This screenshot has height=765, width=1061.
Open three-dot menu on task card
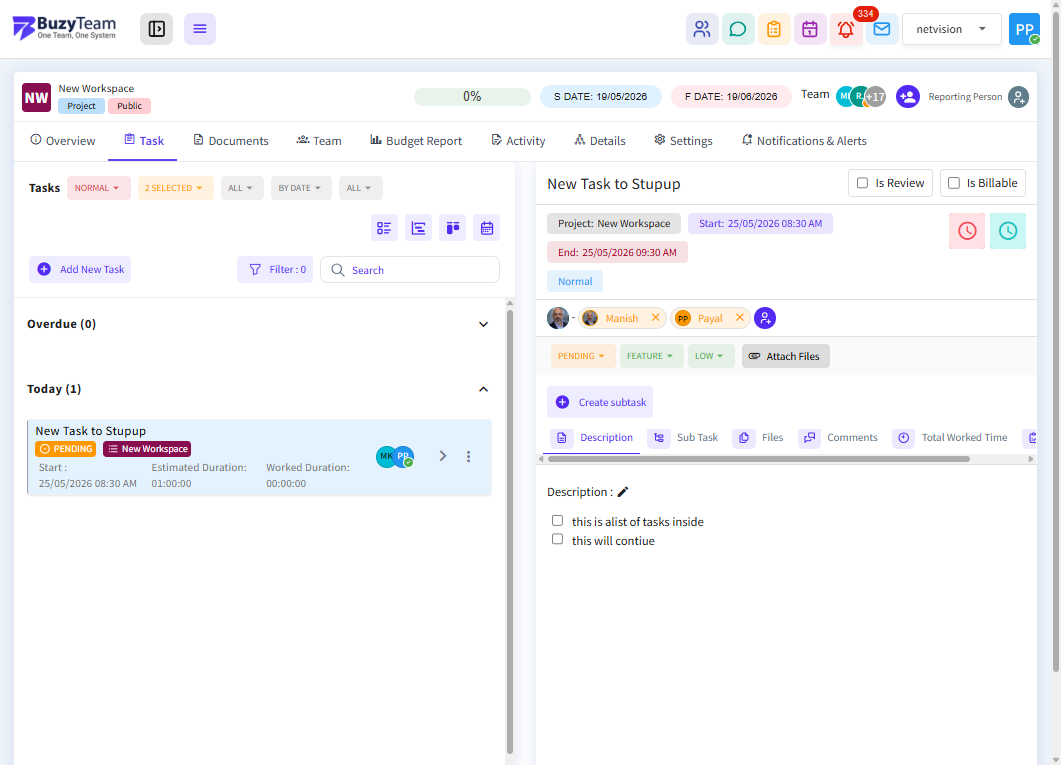pyautogui.click(x=468, y=457)
